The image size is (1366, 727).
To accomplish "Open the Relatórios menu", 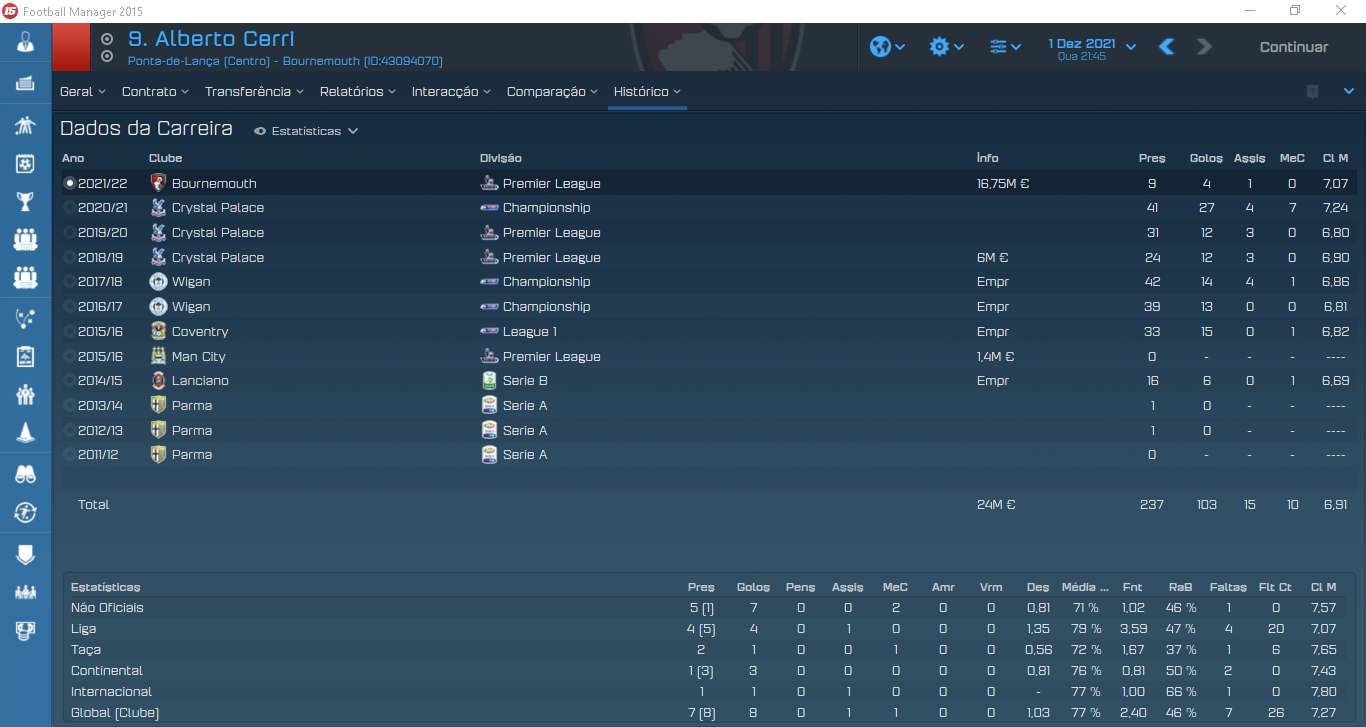I will 358,91.
